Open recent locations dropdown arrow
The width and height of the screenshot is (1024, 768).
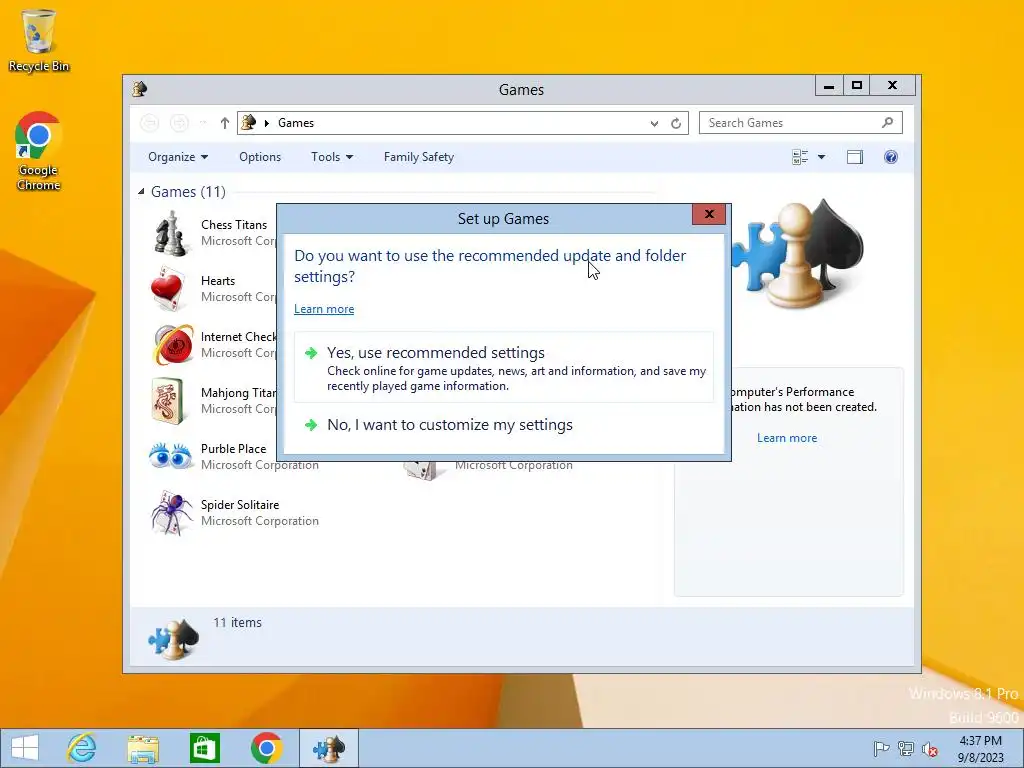click(203, 123)
